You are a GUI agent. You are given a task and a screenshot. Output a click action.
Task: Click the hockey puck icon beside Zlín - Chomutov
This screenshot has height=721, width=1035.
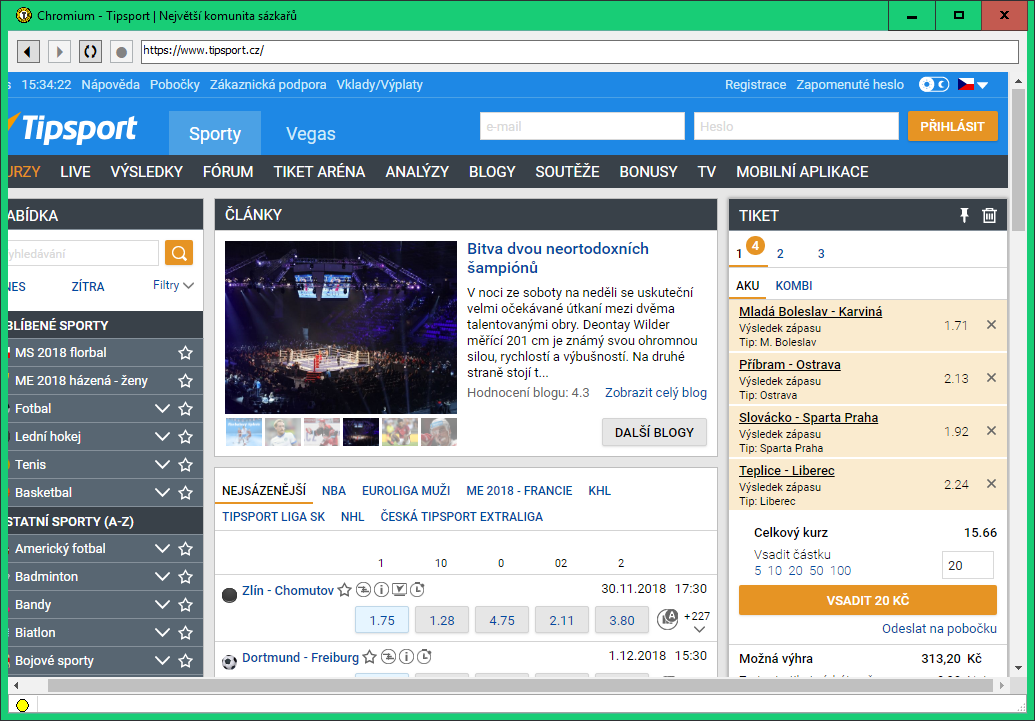[x=229, y=596]
